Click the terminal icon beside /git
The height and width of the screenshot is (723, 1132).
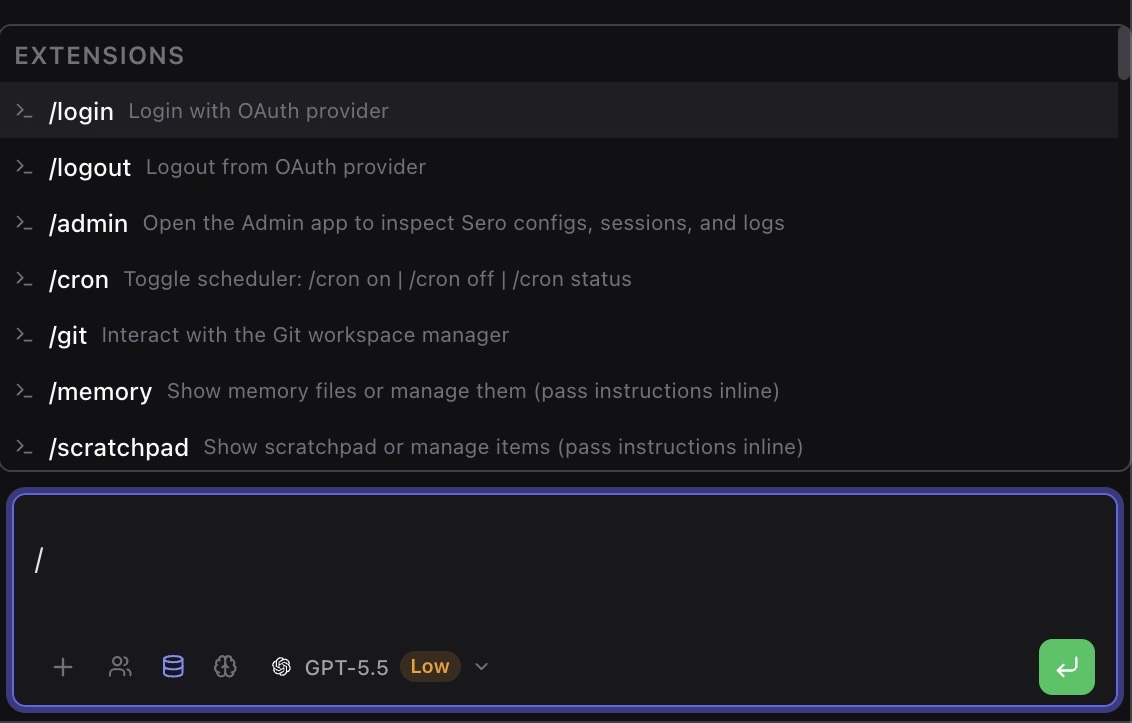[24, 335]
